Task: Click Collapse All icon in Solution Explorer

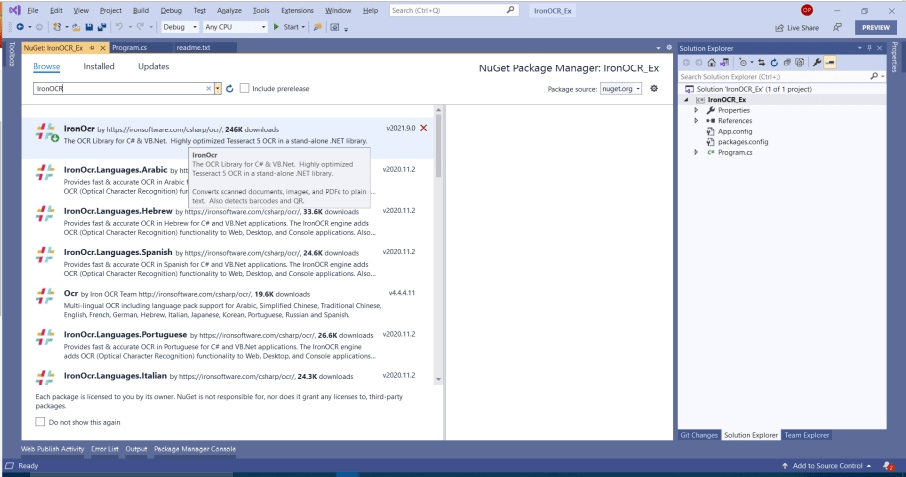Action: 787,62
